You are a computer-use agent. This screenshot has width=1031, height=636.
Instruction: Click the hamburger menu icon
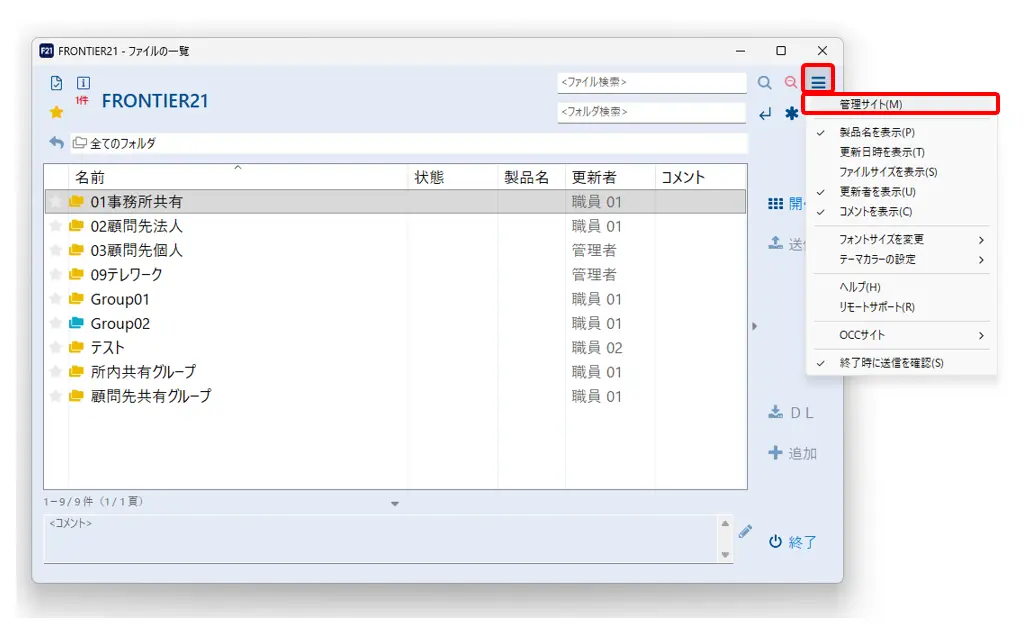click(x=819, y=81)
